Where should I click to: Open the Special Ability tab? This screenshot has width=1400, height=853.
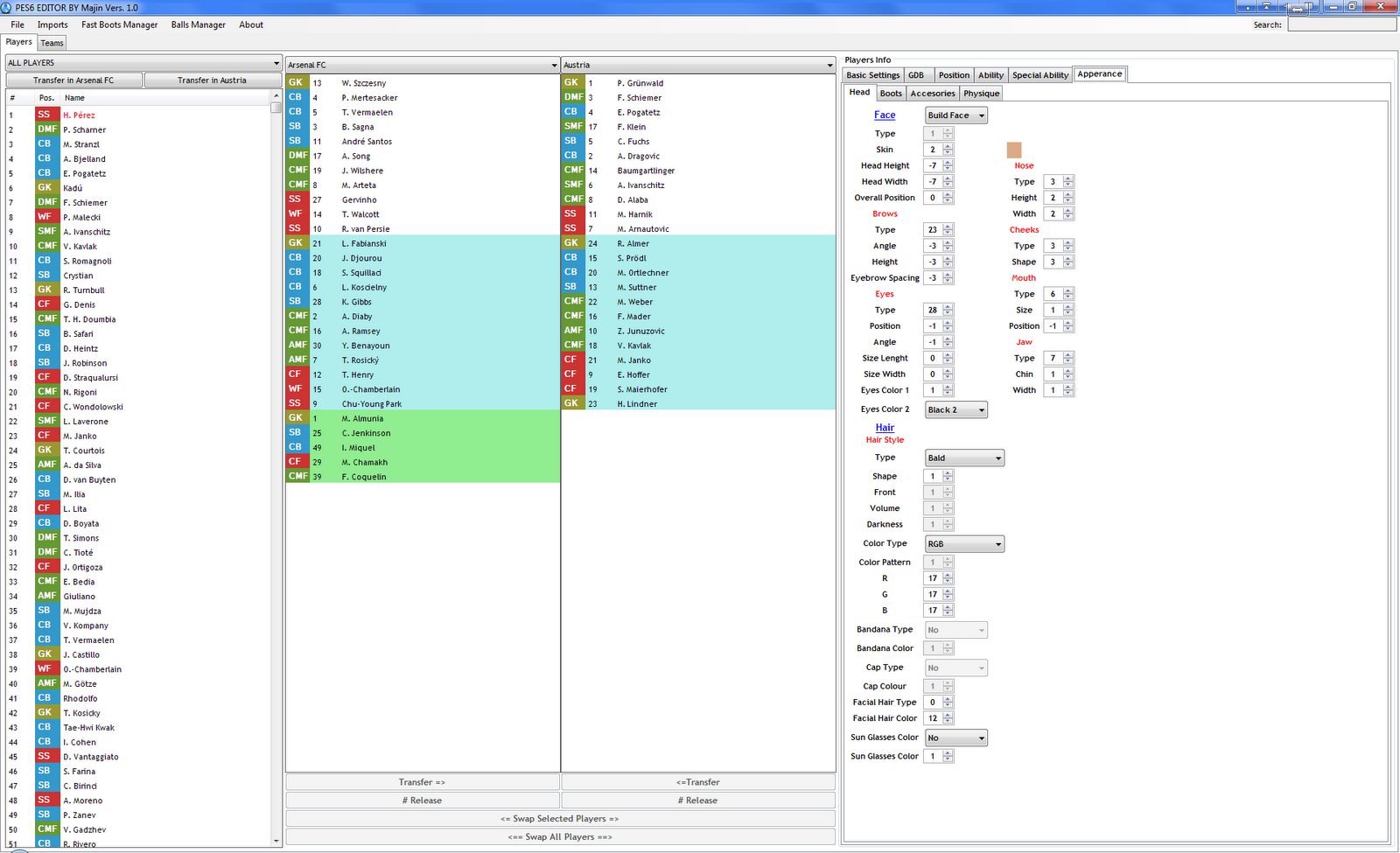coord(1039,74)
